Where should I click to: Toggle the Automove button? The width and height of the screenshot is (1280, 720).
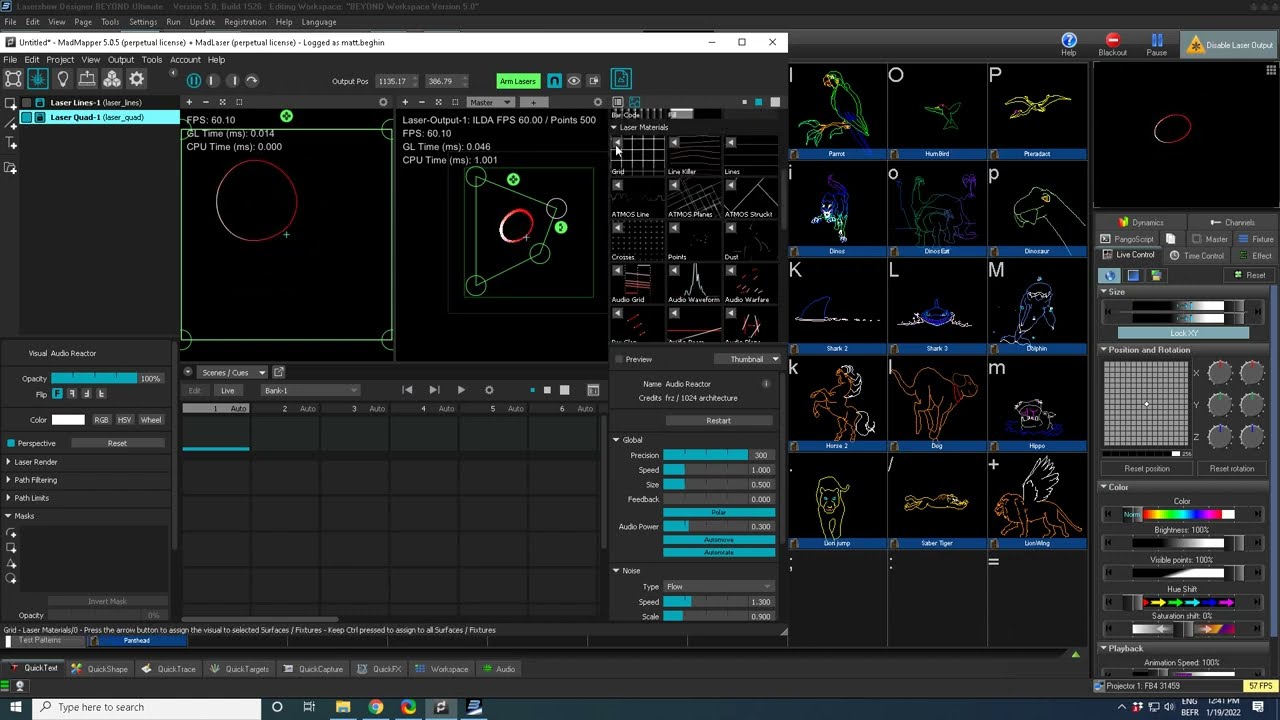click(719, 540)
